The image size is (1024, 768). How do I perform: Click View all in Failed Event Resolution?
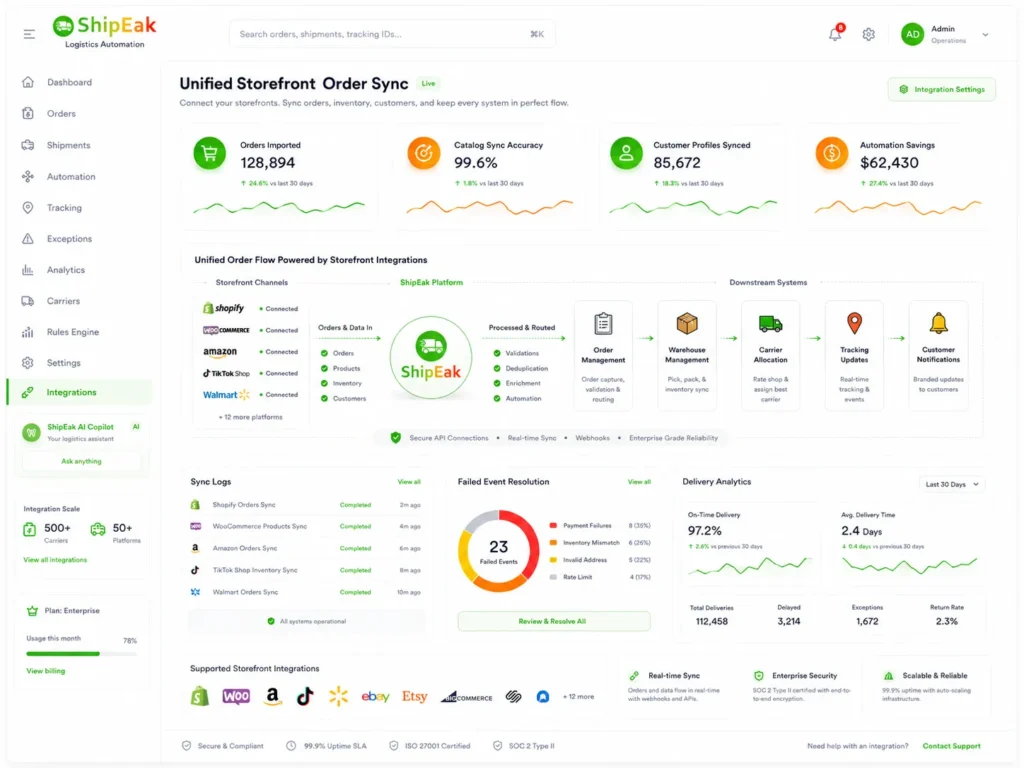tap(639, 482)
